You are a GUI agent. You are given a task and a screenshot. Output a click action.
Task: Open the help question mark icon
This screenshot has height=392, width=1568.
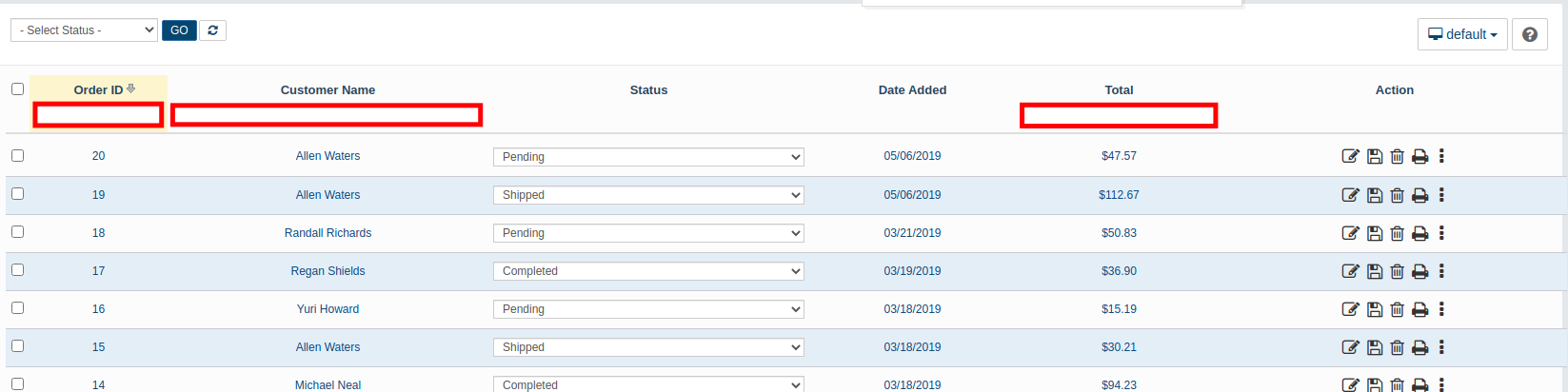[1529, 34]
